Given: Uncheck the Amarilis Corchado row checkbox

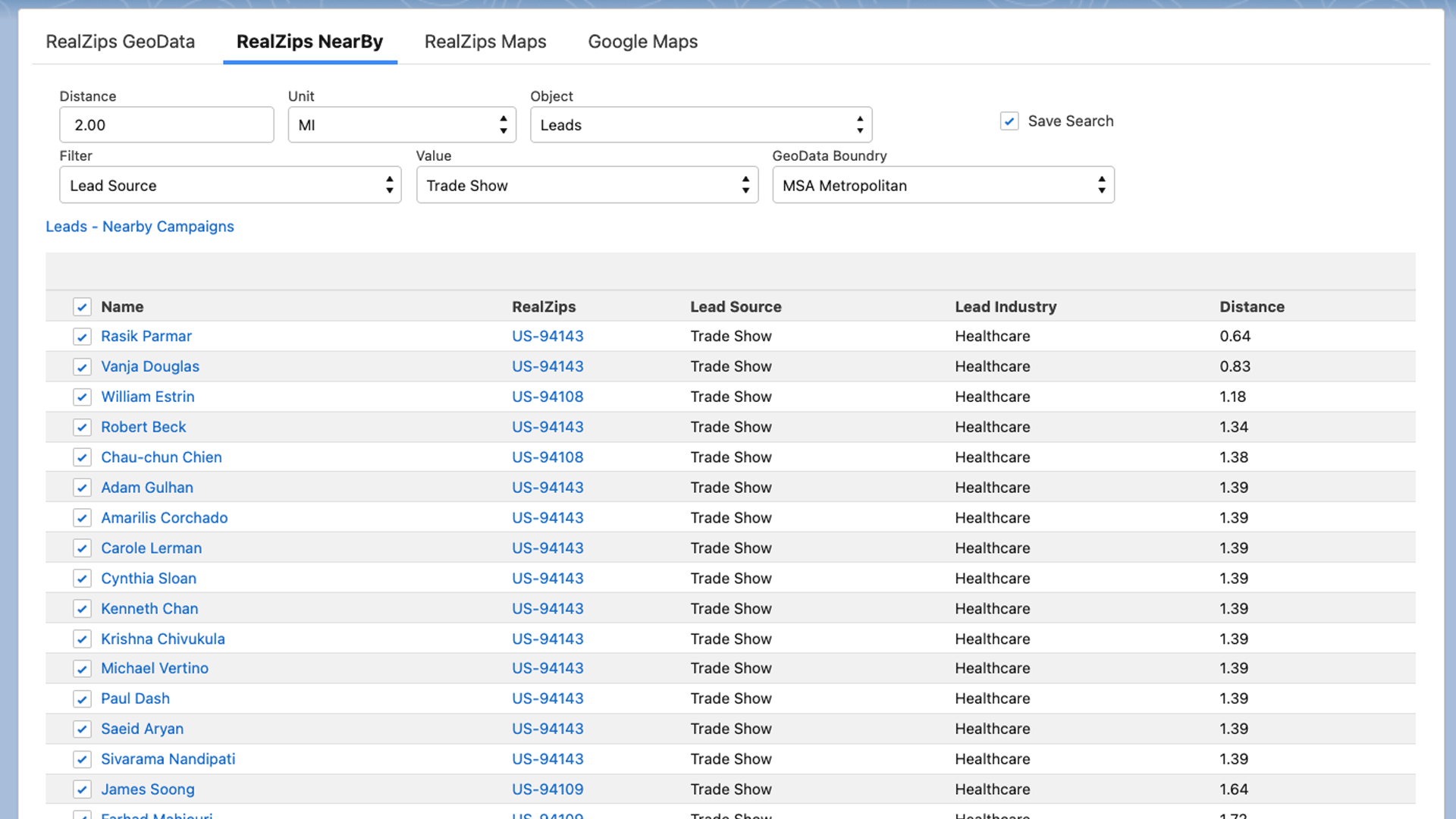Looking at the screenshot, I should coord(82,518).
